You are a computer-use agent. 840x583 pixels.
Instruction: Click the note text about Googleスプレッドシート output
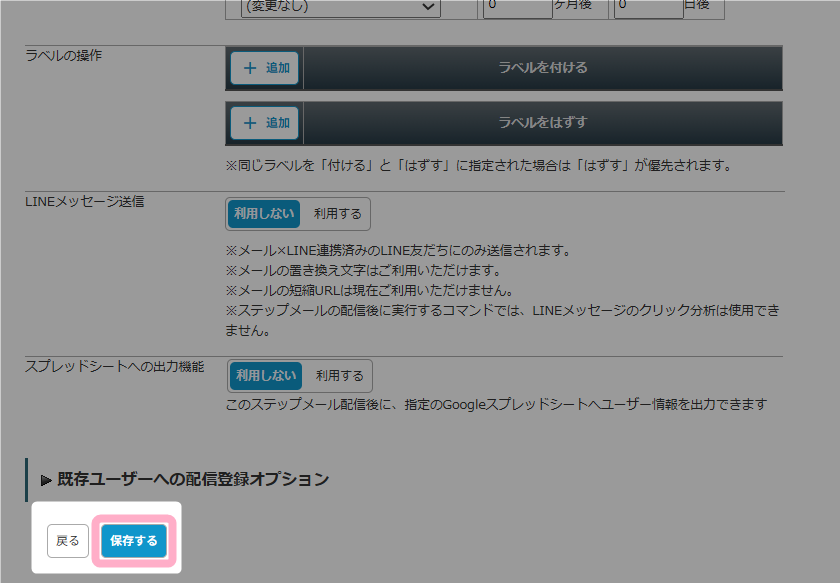[x=496, y=404]
